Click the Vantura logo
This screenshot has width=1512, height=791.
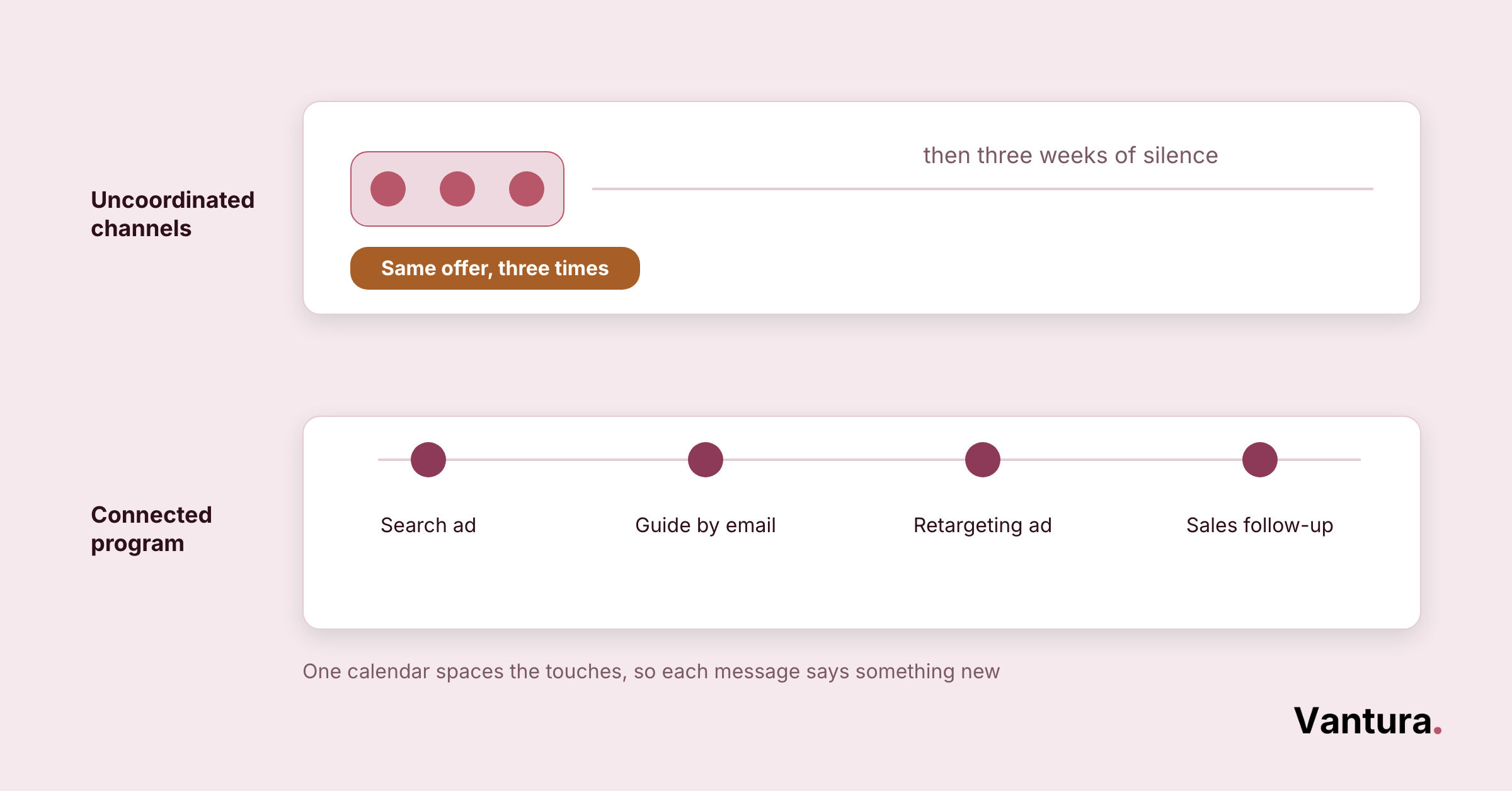click(1368, 721)
